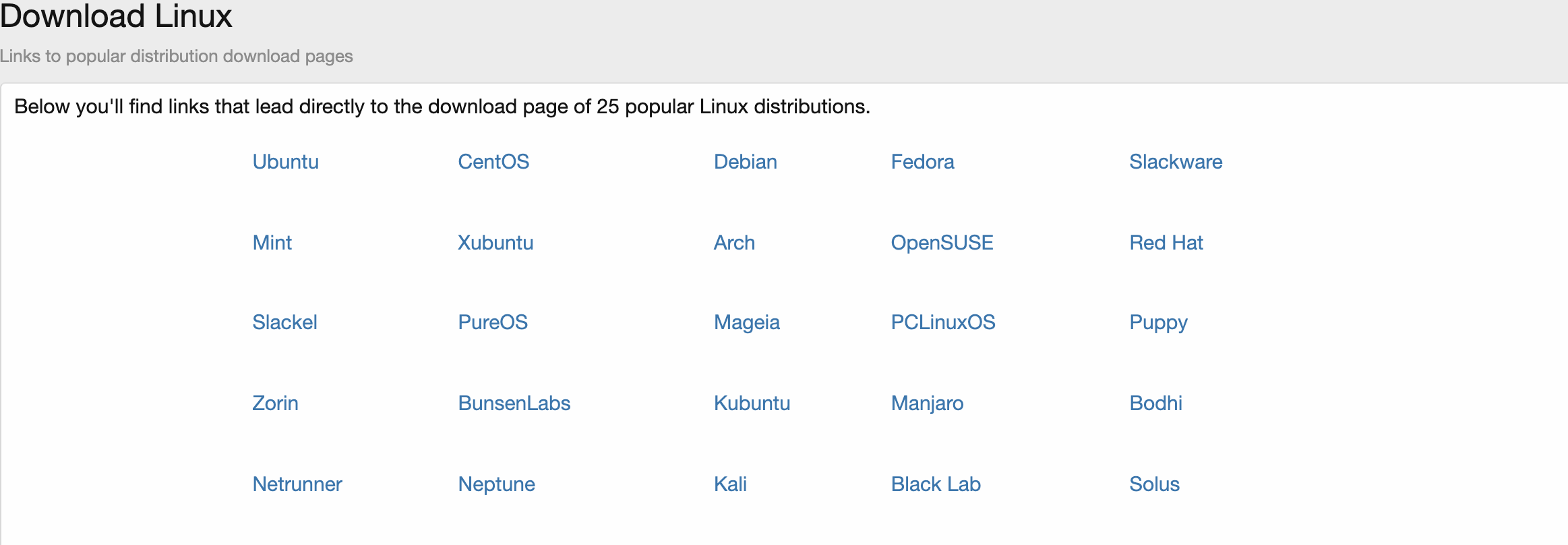Image resolution: width=1568 pixels, height=545 pixels.
Task: Click the 'Download Linux' page heading
Action: pos(116,16)
